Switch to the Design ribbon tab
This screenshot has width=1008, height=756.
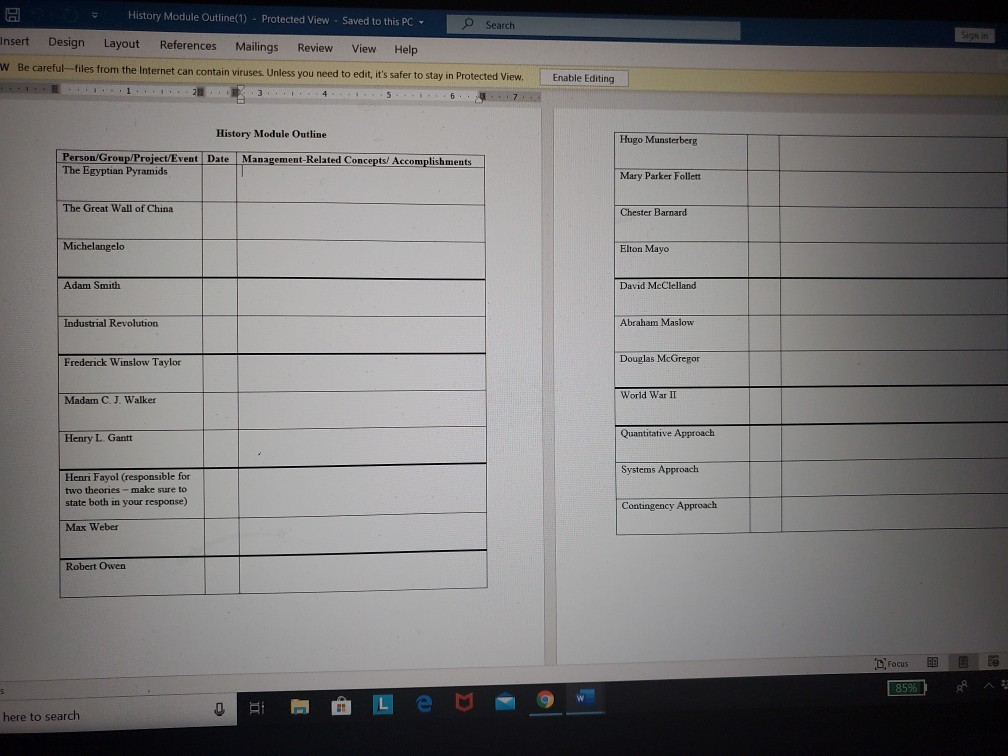click(x=66, y=42)
